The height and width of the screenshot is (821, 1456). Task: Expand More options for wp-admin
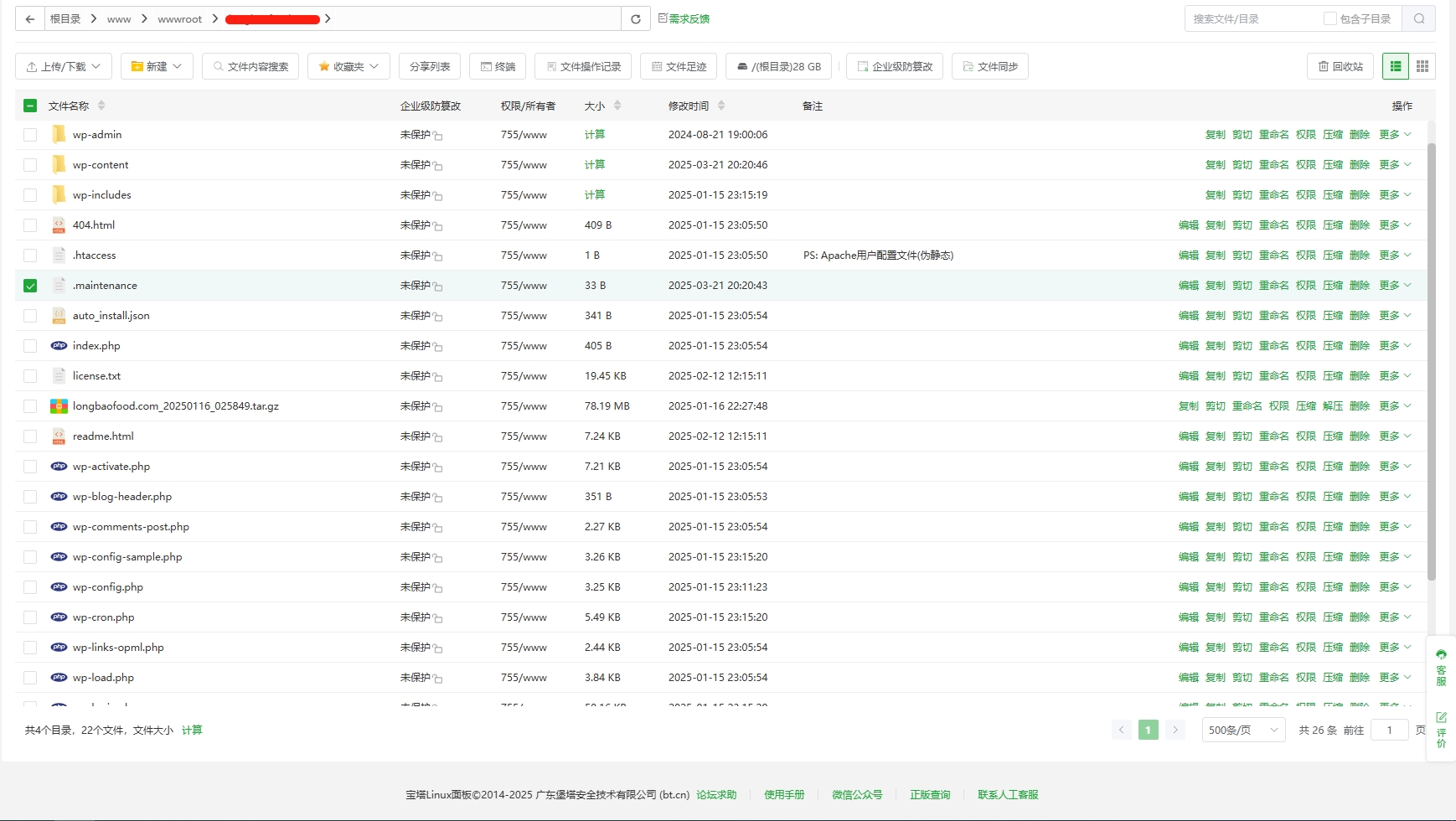1395,134
